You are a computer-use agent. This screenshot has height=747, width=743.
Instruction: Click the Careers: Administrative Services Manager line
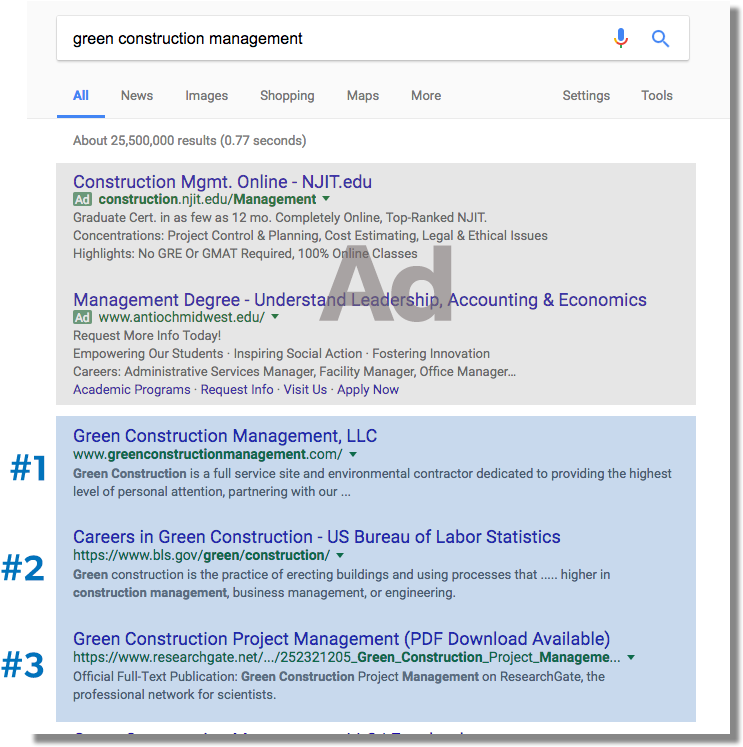(294, 372)
